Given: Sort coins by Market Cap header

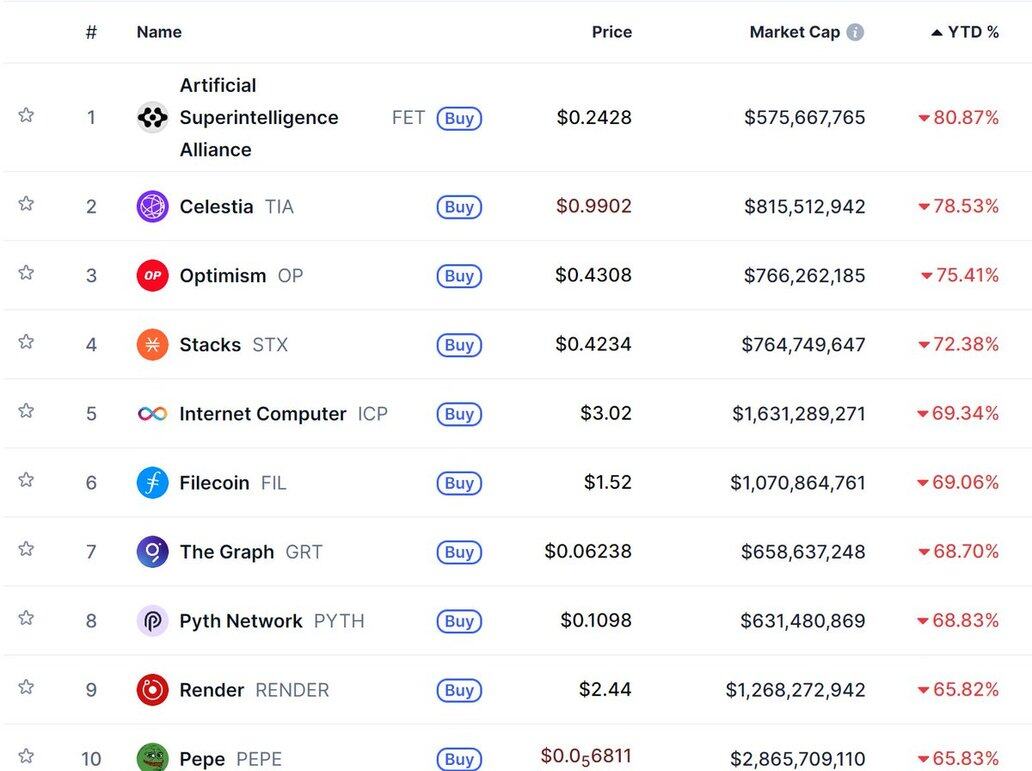Looking at the screenshot, I should tap(794, 32).
